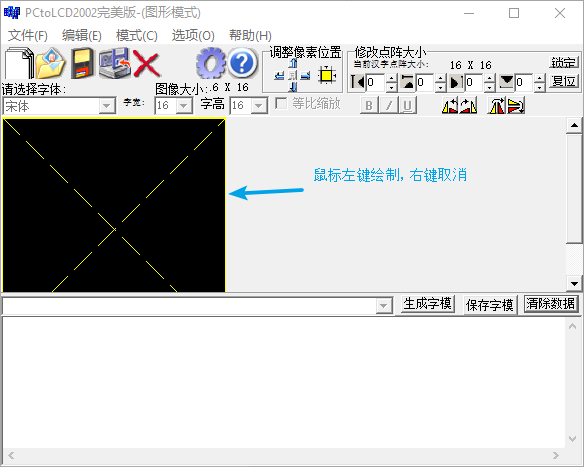The height and width of the screenshot is (467, 584).
Task: Click the center icon between the move arrows
Action: (293, 76)
